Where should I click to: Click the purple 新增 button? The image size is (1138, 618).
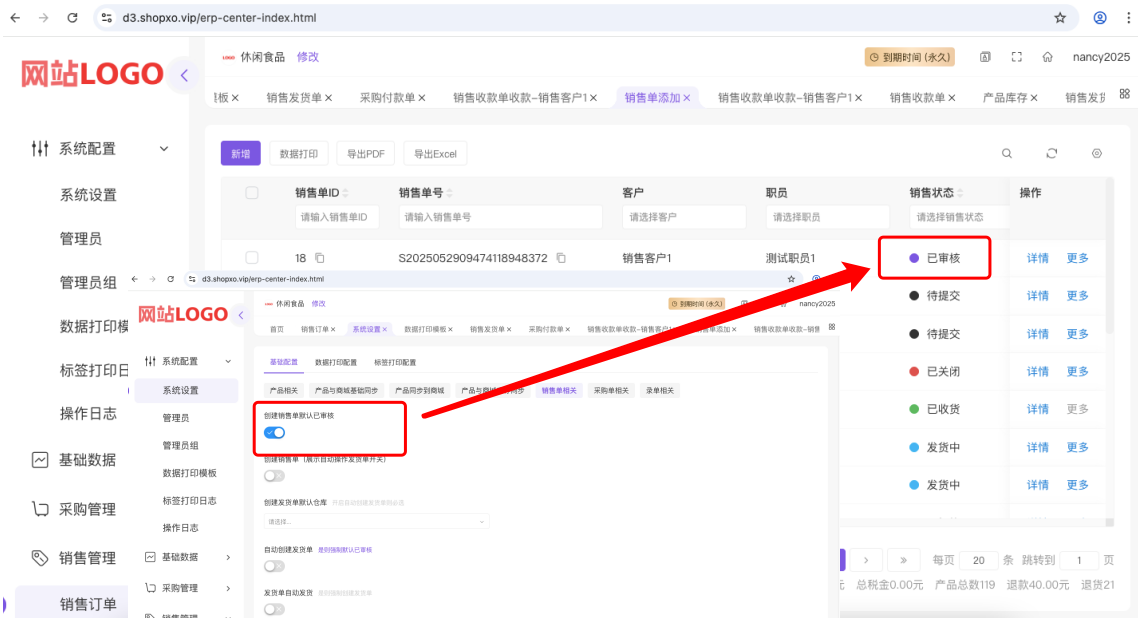coord(241,154)
